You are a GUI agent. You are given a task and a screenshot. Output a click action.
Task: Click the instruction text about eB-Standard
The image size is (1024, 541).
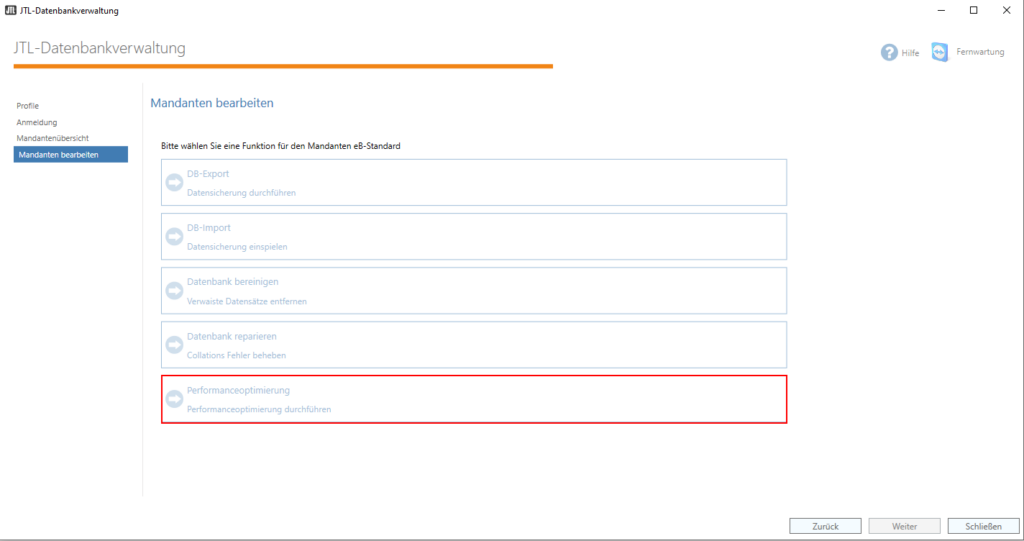281,146
